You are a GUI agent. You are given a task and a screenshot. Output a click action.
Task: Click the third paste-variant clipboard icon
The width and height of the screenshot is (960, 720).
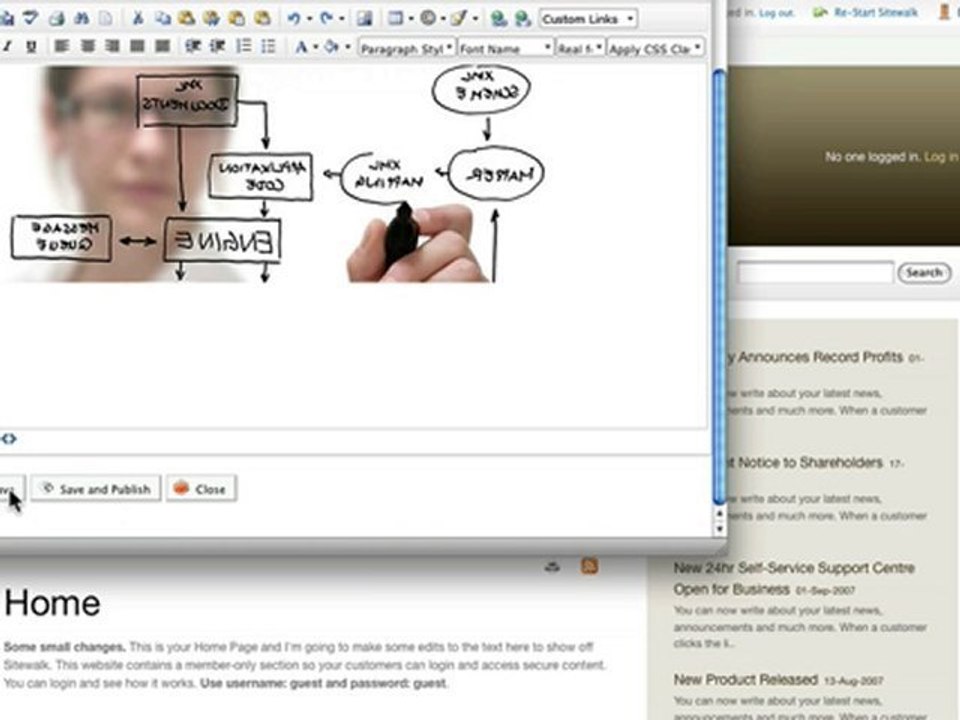point(237,18)
